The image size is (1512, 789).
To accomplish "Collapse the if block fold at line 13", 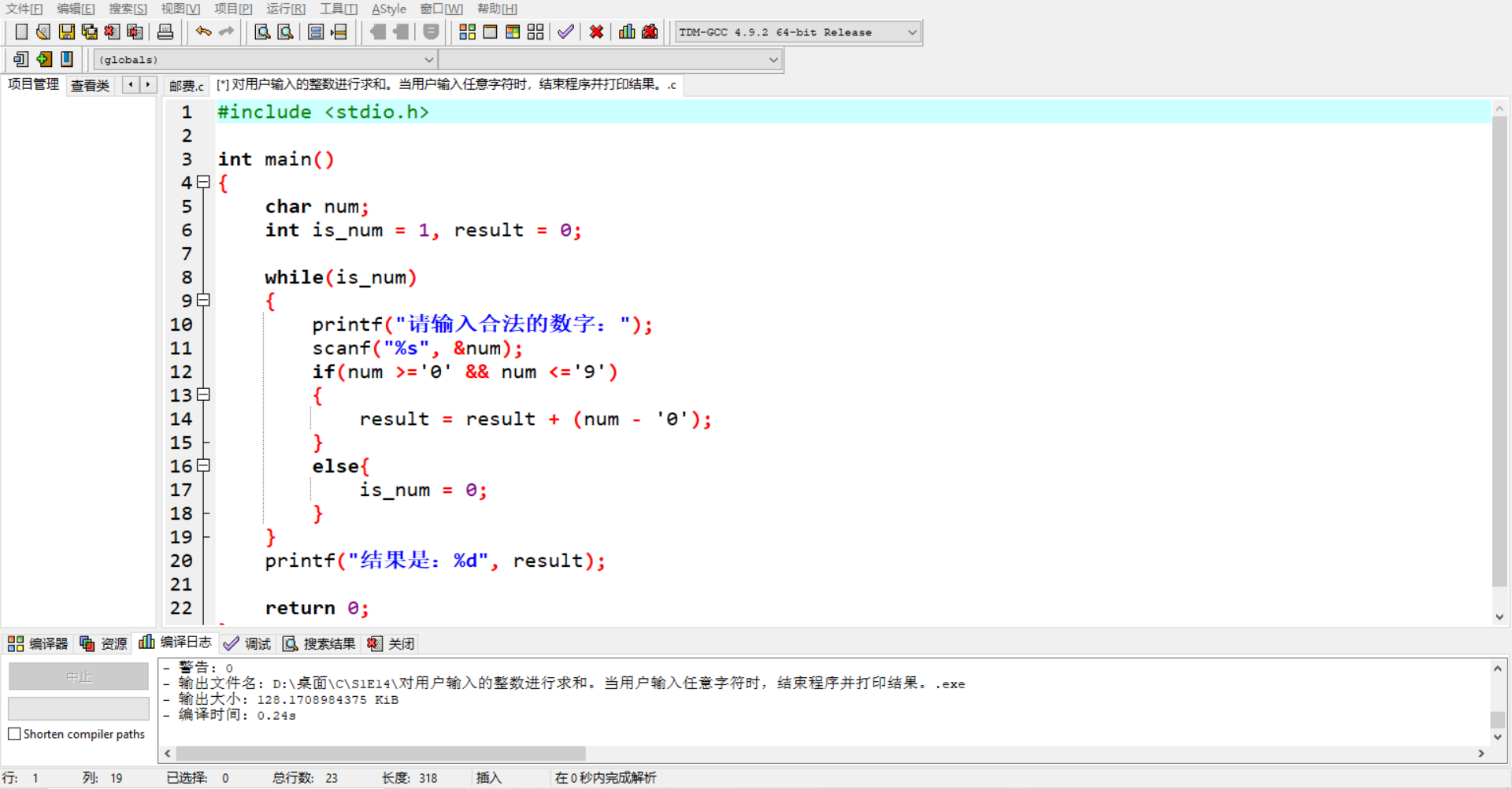I will coord(203,394).
